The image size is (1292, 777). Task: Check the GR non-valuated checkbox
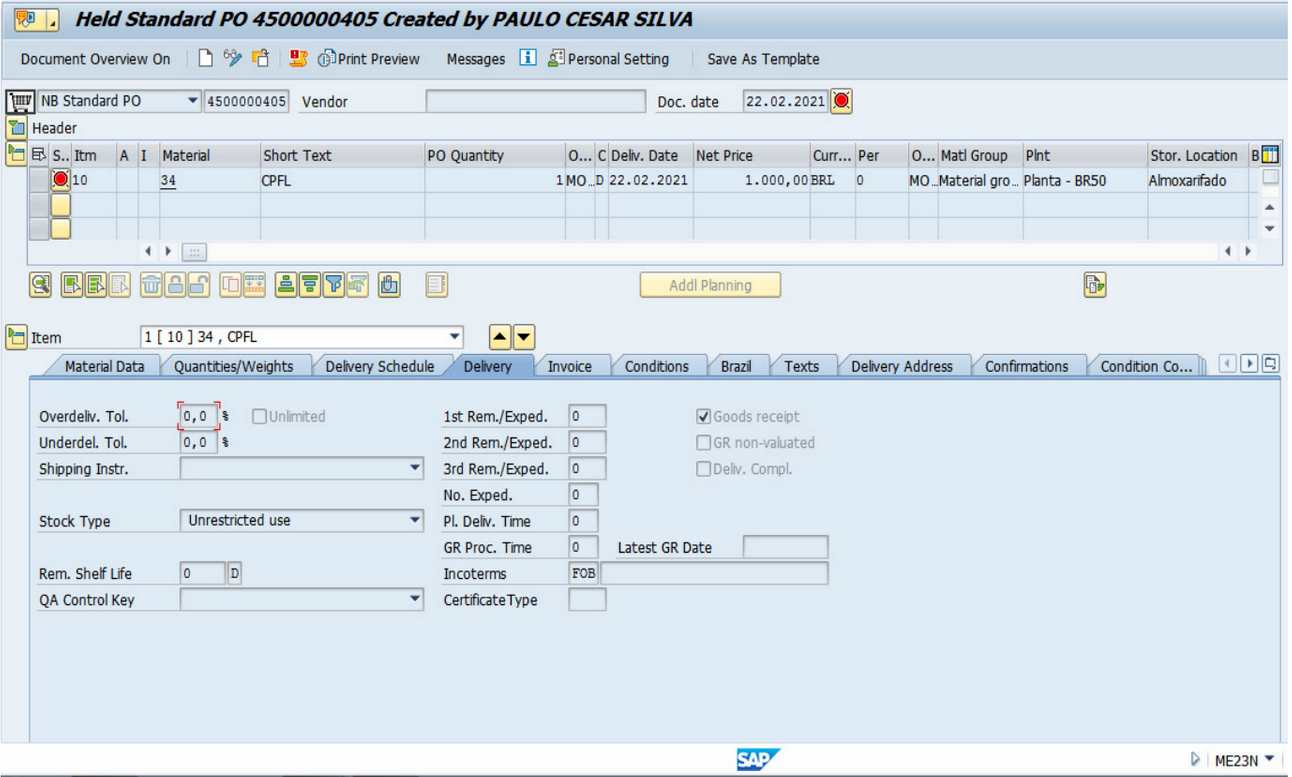[x=703, y=442]
